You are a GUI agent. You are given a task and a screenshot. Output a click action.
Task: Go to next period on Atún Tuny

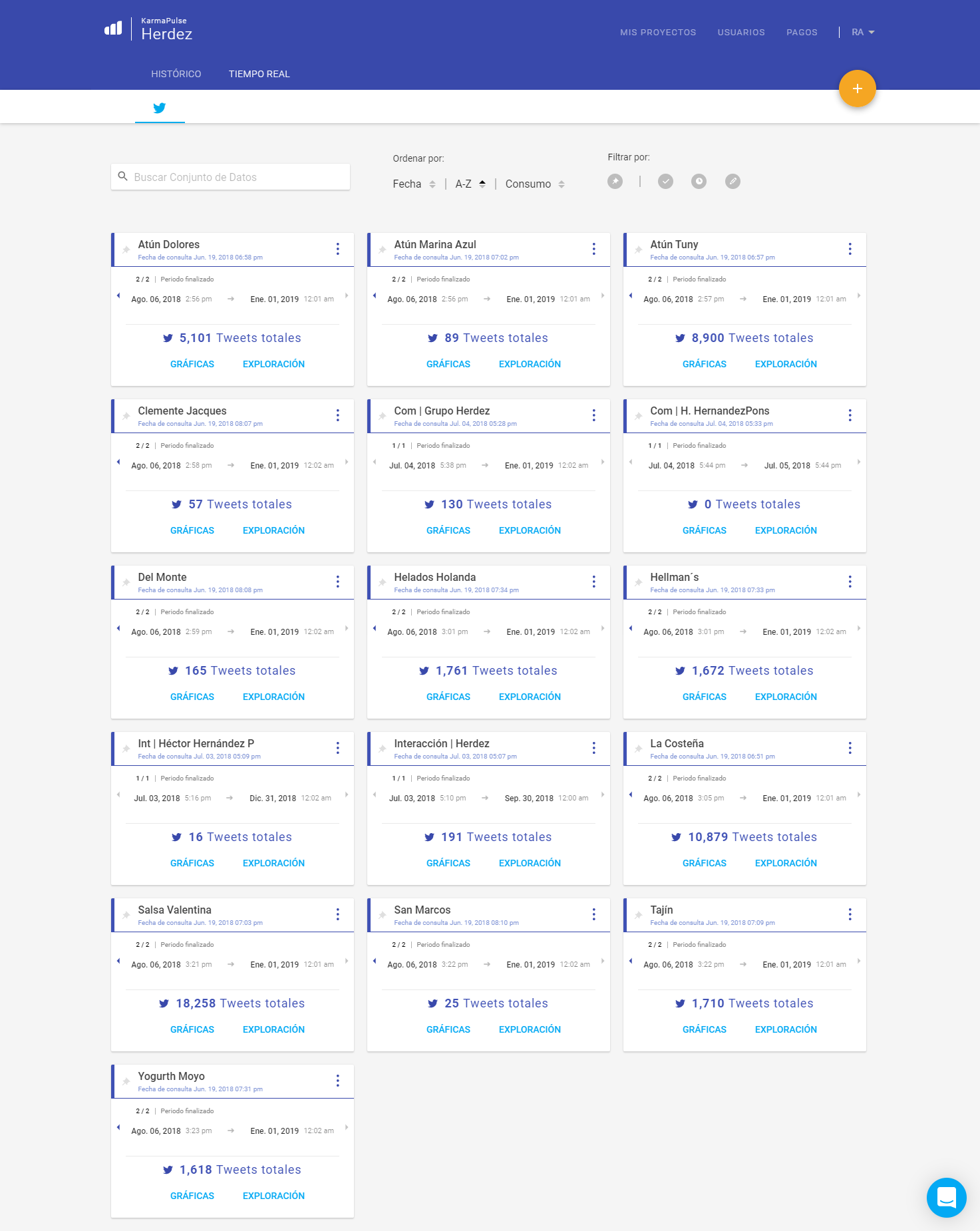pyautogui.click(x=859, y=295)
